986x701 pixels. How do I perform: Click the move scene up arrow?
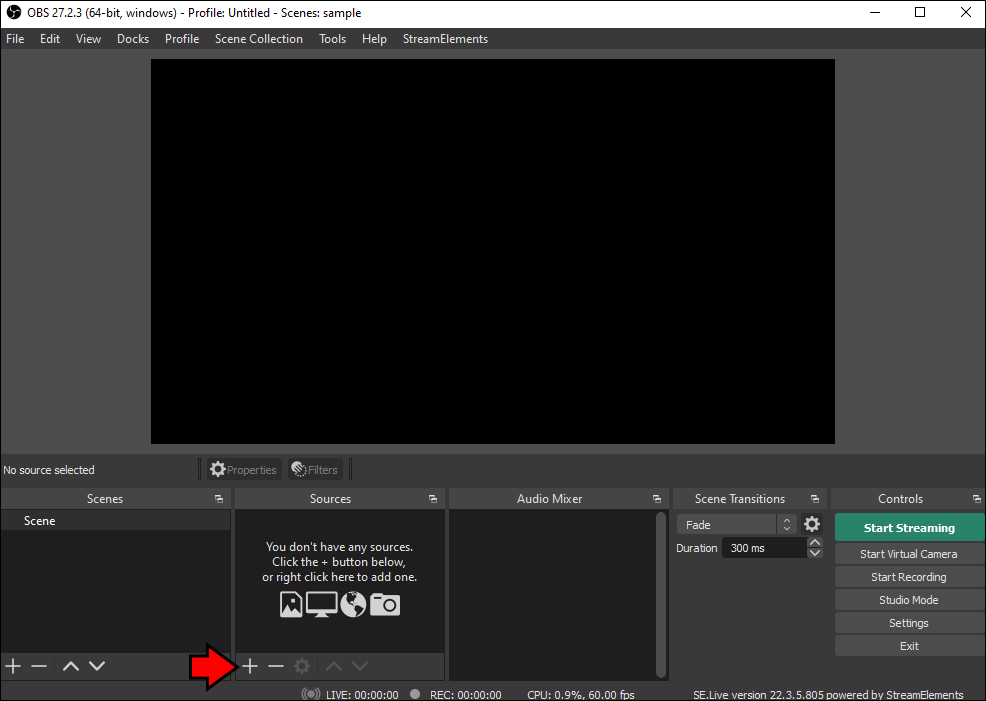click(70, 665)
